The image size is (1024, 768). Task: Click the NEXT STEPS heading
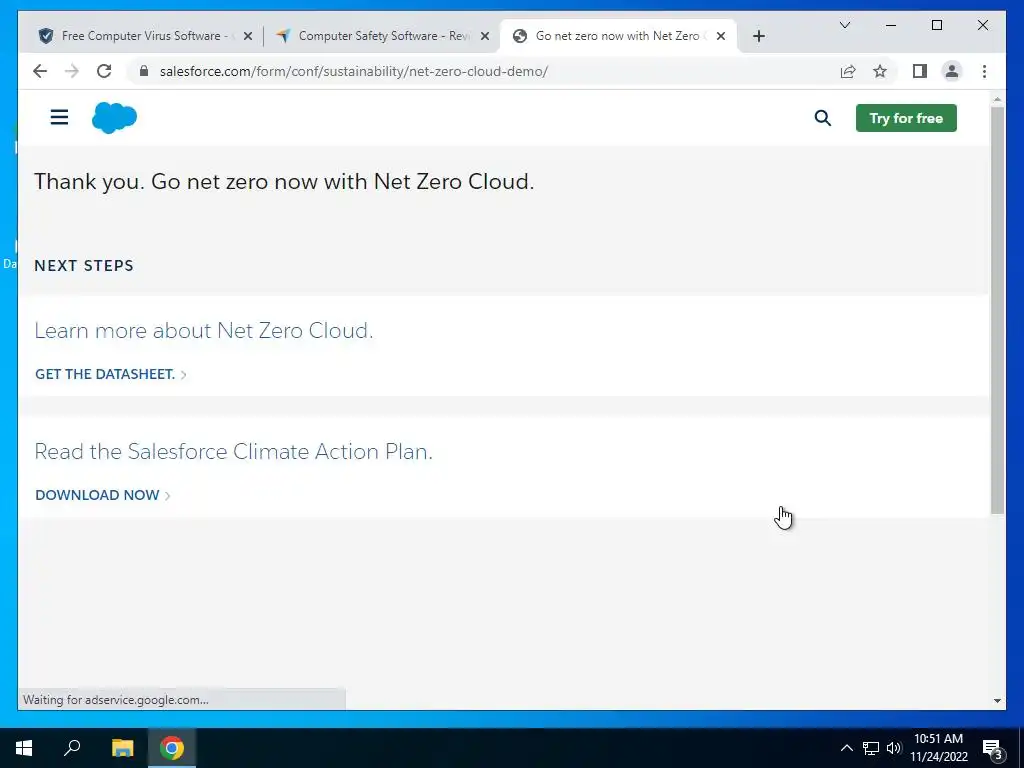[x=84, y=266]
